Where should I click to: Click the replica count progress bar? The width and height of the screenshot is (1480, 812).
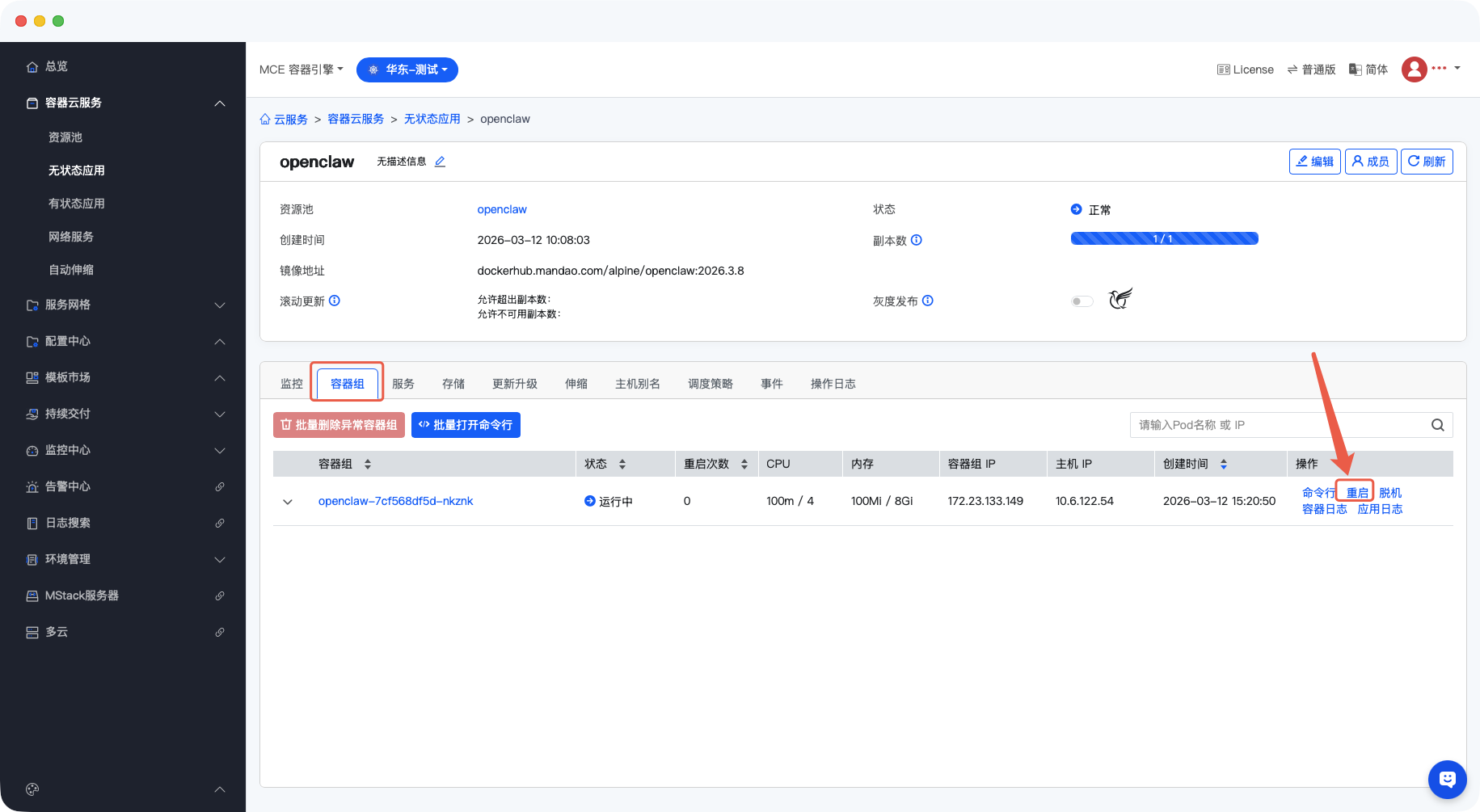1164,238
